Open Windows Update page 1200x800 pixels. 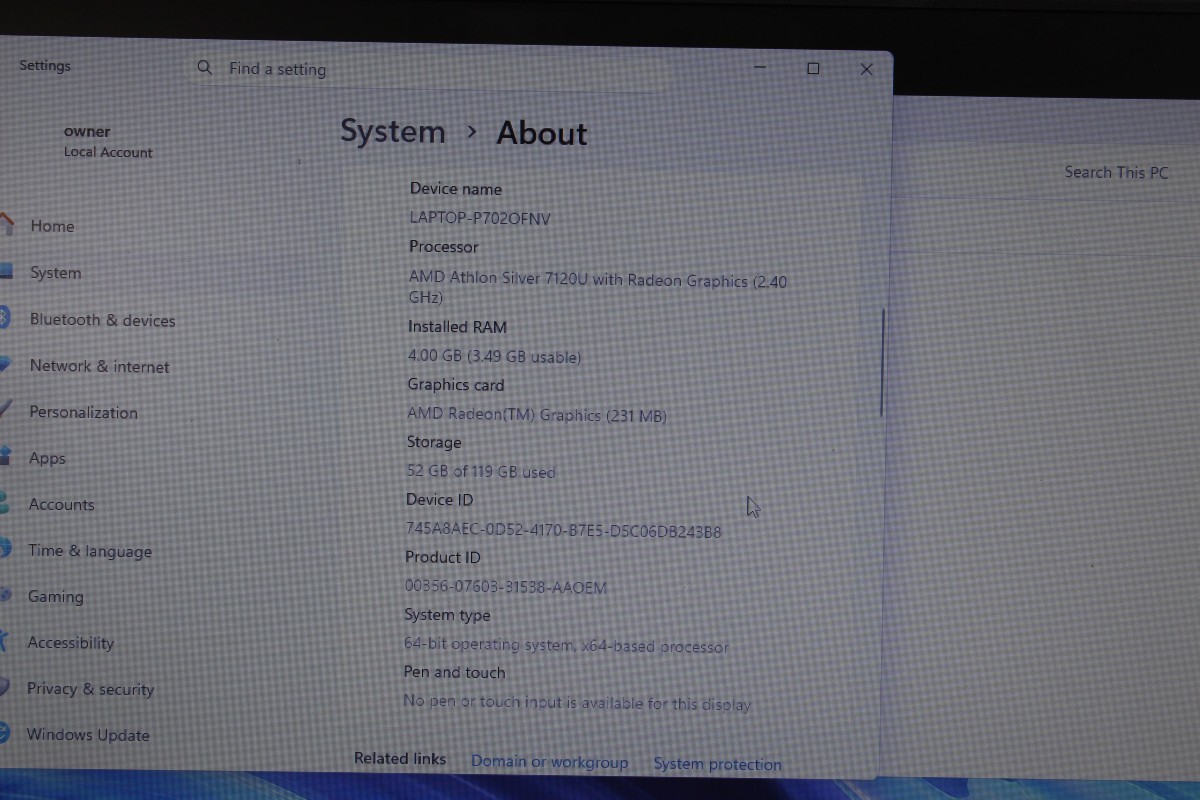[88, 735]
